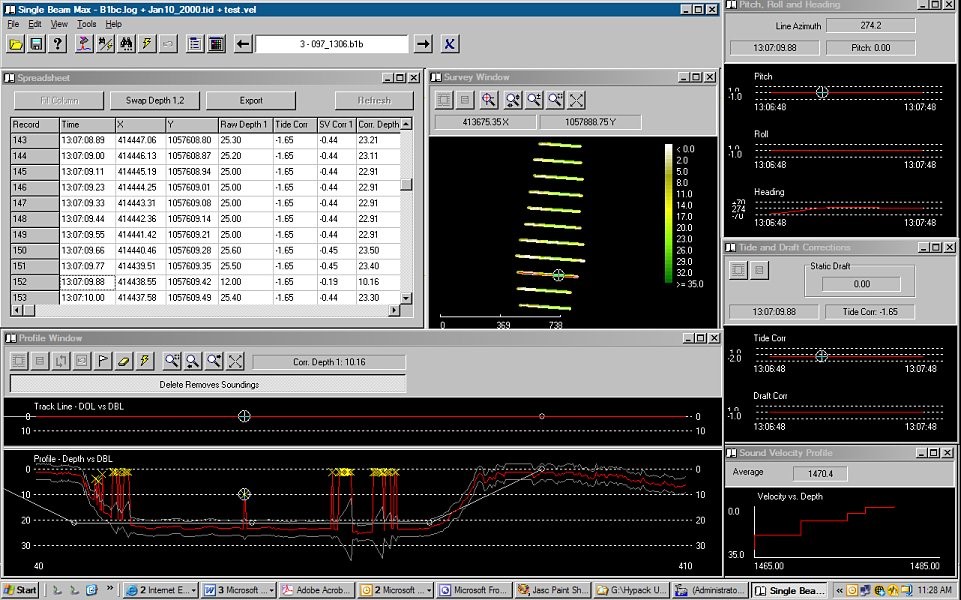Click the spreadsheet vertical scrollbar thumb
Screen dimensions: 961x600
pos(406,184)
